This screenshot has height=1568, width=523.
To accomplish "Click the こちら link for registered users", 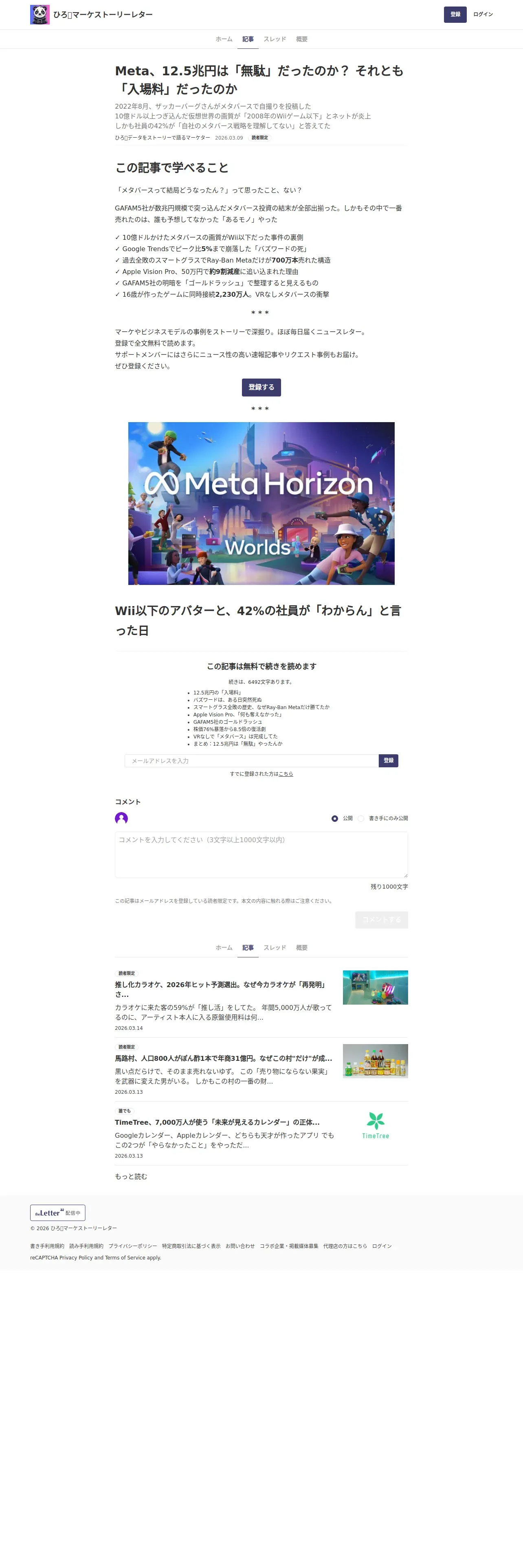I will (x=286, y=774).
